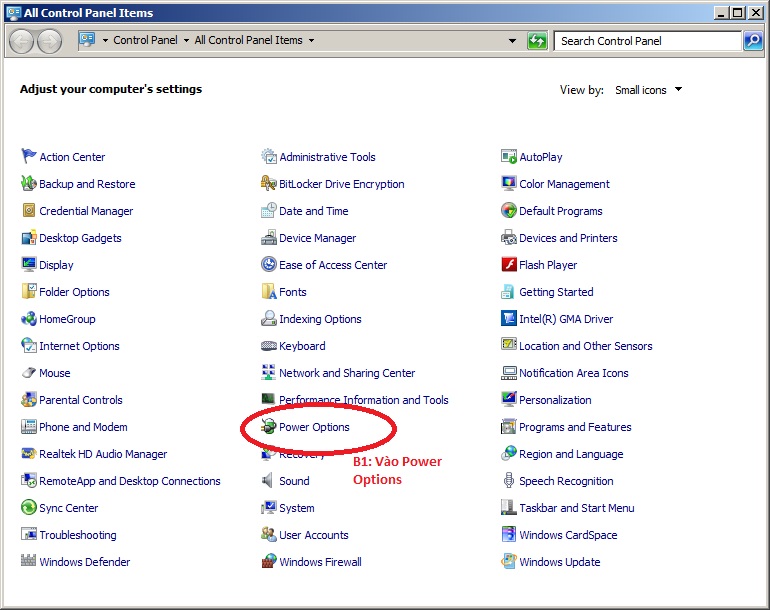
Task: Open the Region and Language globe icon
Action: pyautogui.click(x=509, y=453)
